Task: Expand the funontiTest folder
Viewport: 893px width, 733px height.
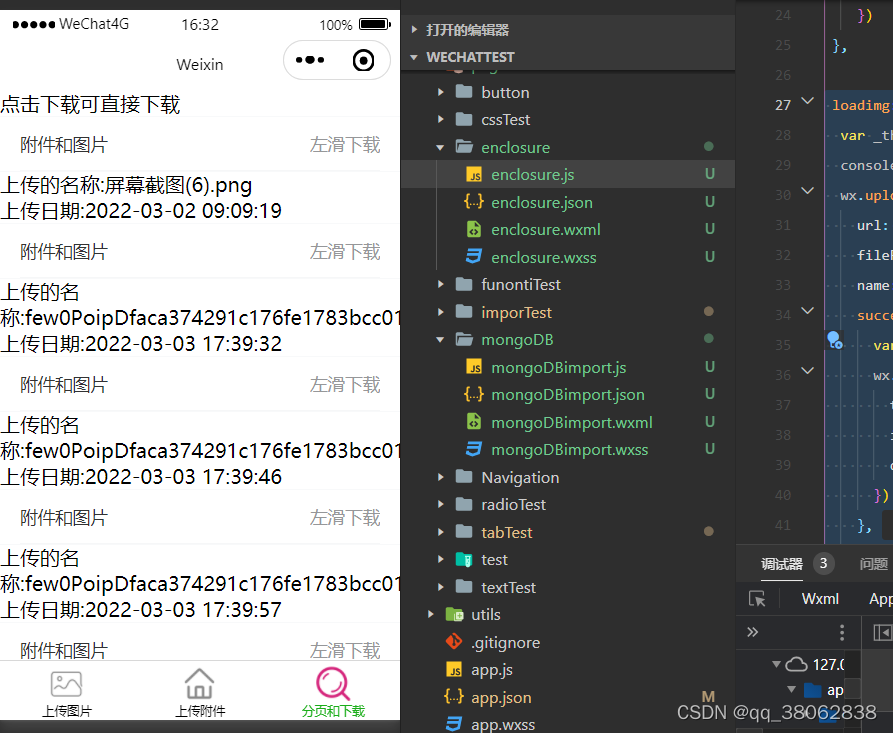Action: [440, 284]
